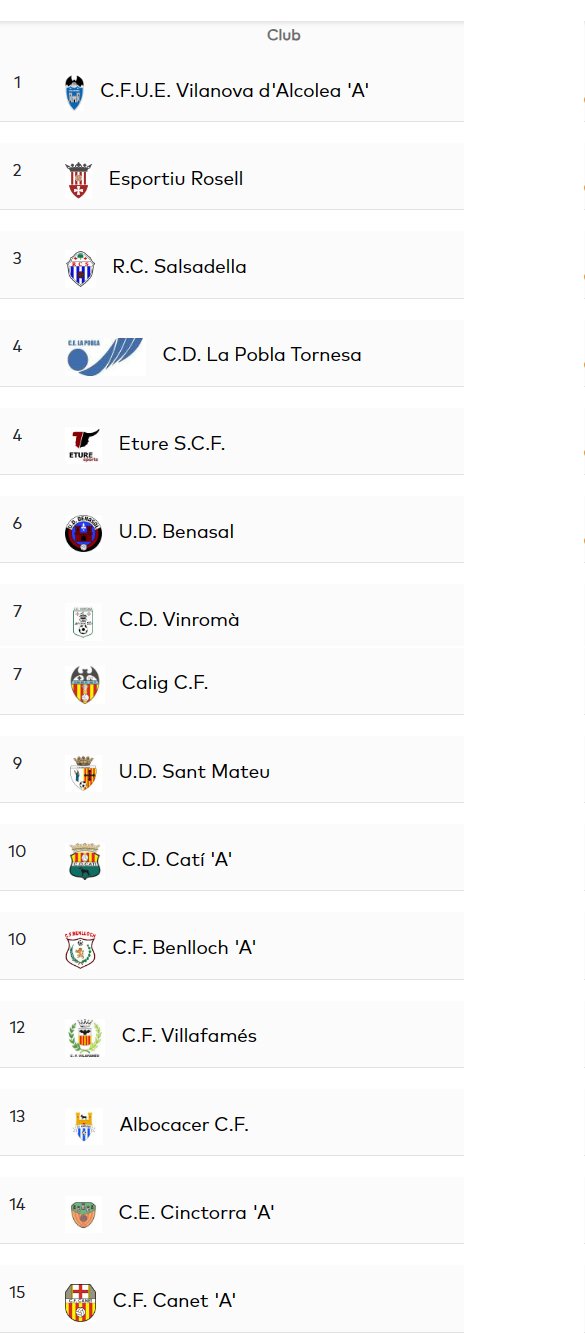Click the C.F. Canet striped crest
Screen dimensions: 585x1341
pyautogui.click(x=80, y=1302)
